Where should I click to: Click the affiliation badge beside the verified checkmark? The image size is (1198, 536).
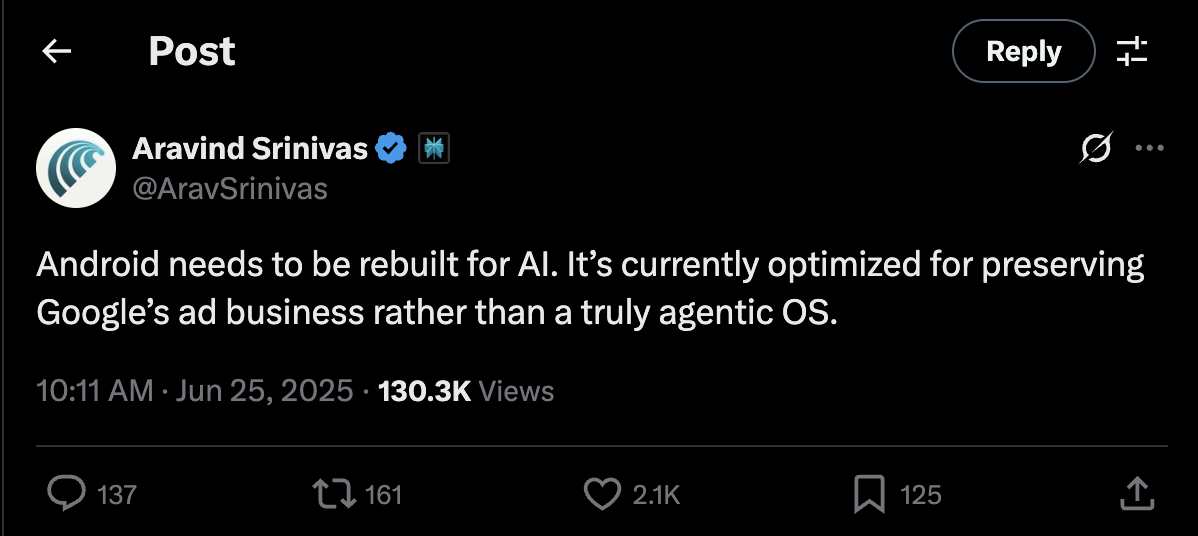pyautogui.click(x=434, y=149)
